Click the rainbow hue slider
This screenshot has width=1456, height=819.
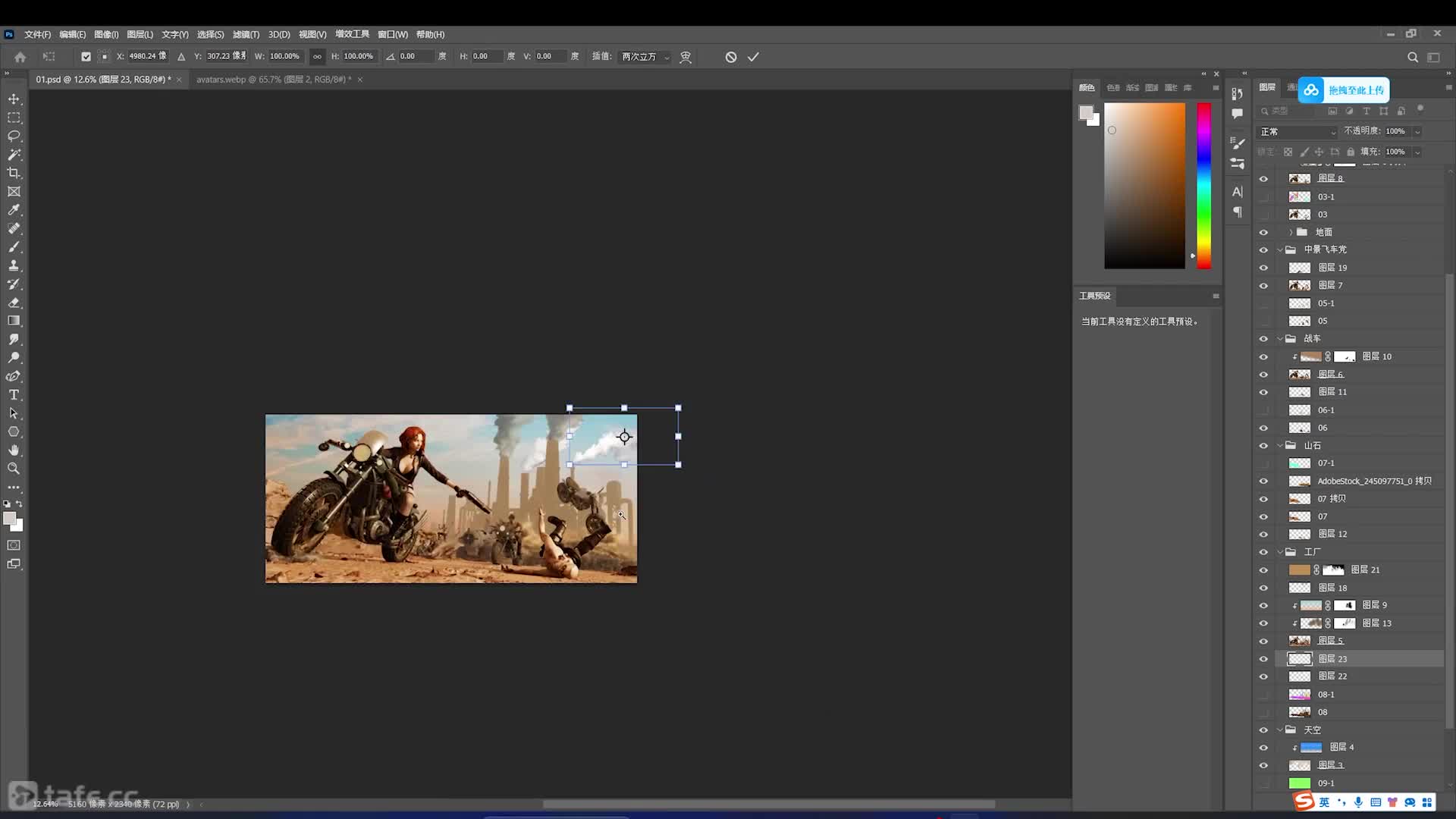[x=1203, y=186]
